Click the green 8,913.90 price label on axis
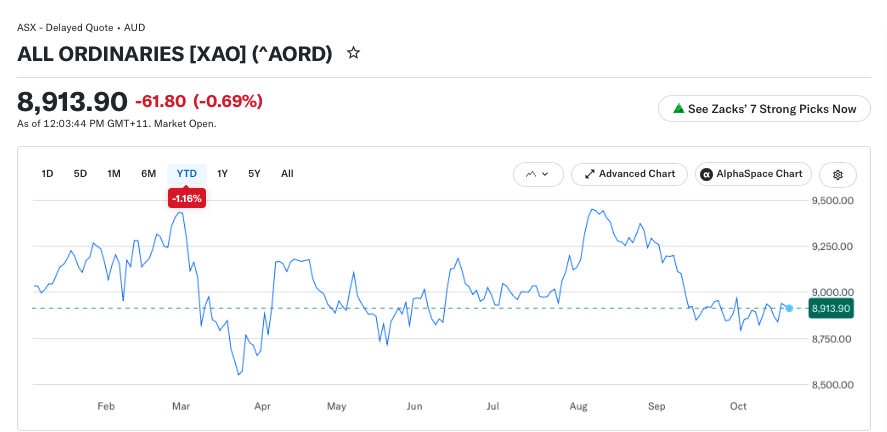 point(830,308)
